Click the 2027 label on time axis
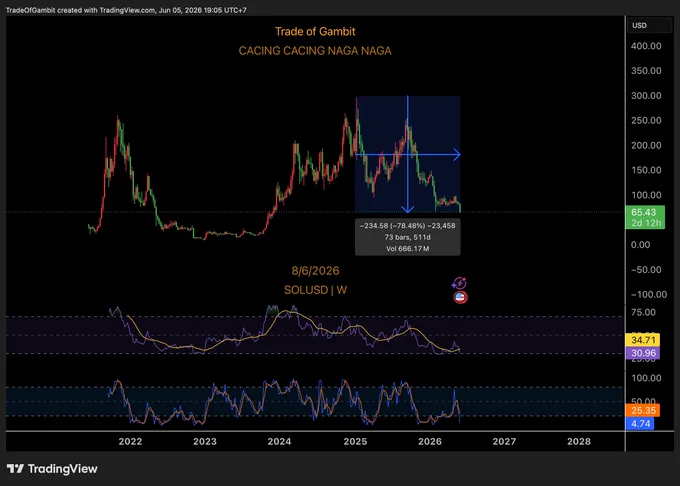The image size is (680, 486). click(504, 441)
